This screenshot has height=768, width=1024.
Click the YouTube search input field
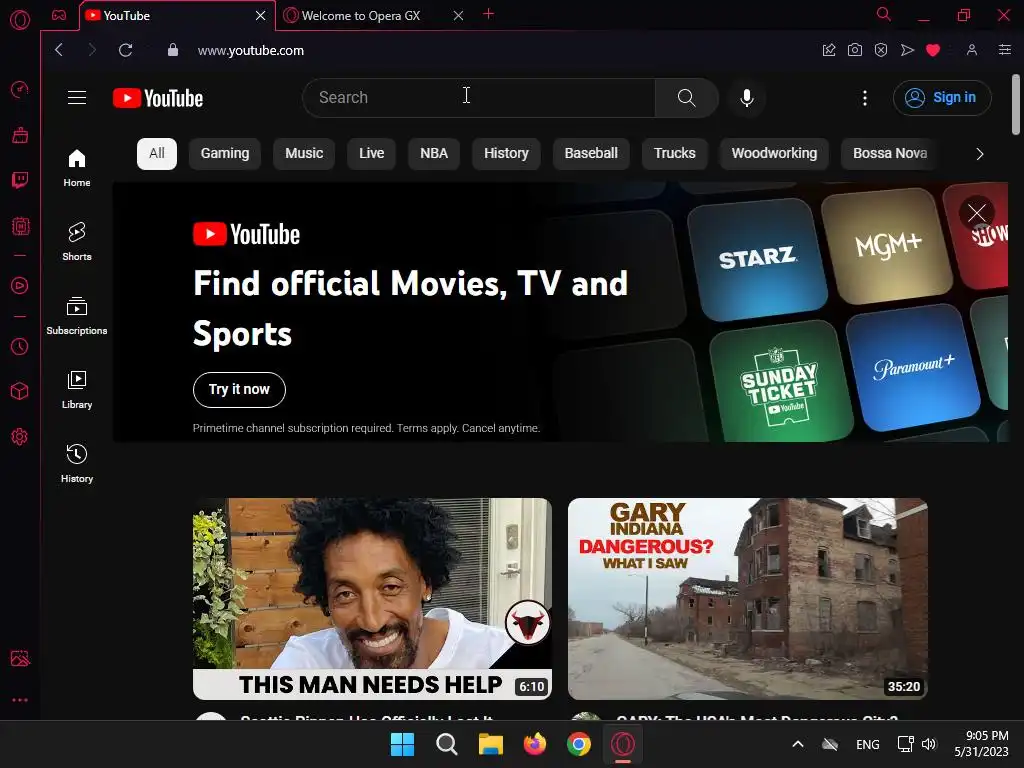(479, 98)
